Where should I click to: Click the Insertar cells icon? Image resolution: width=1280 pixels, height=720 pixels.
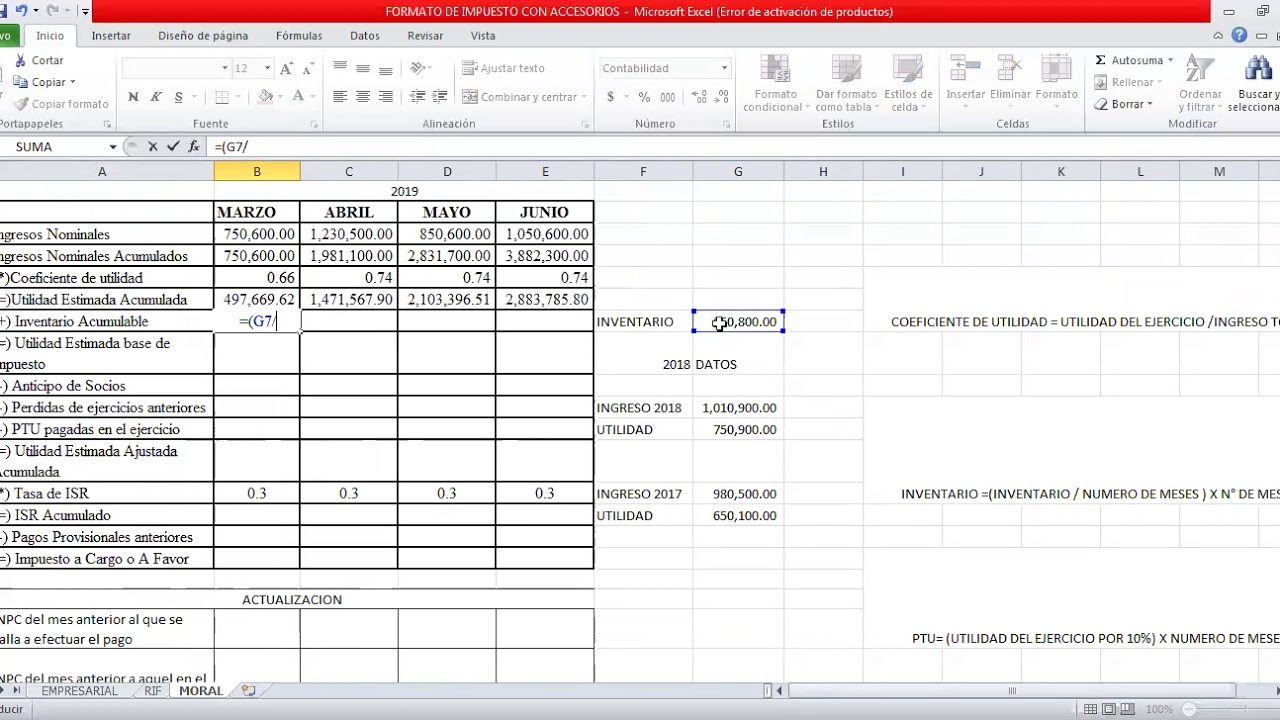point(966,78)
